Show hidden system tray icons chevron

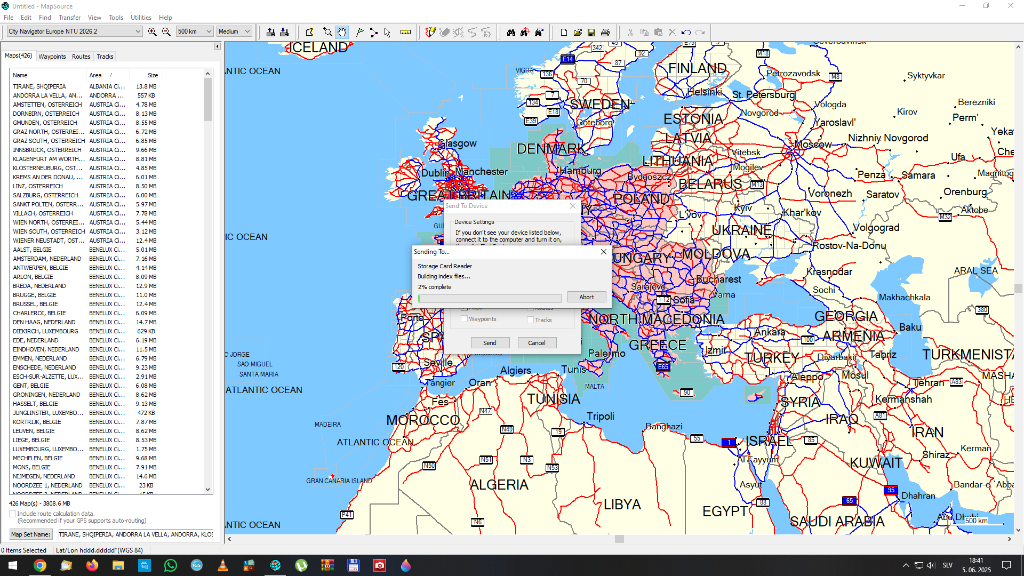[x=905, y=566]
